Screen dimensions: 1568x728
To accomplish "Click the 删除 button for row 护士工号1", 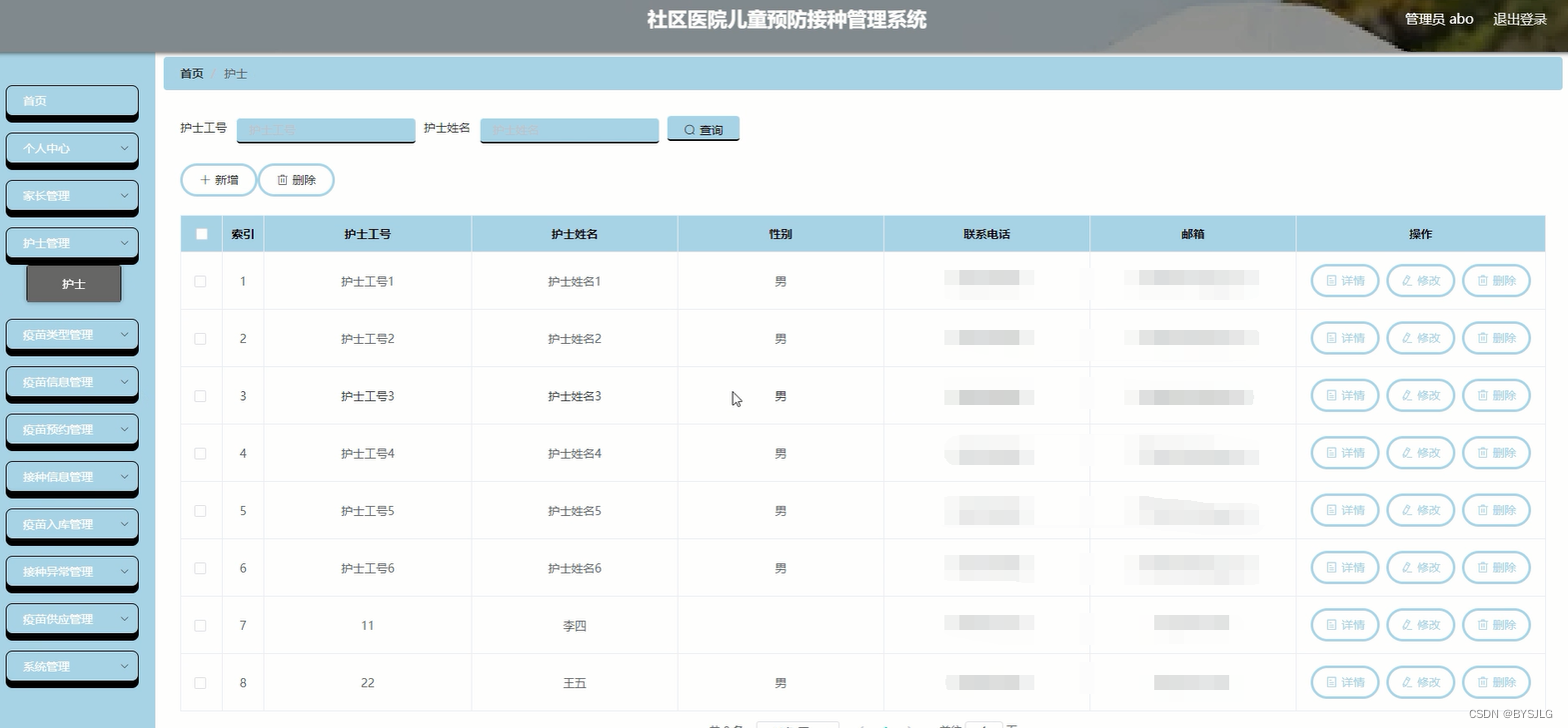I will [1496, 281].
